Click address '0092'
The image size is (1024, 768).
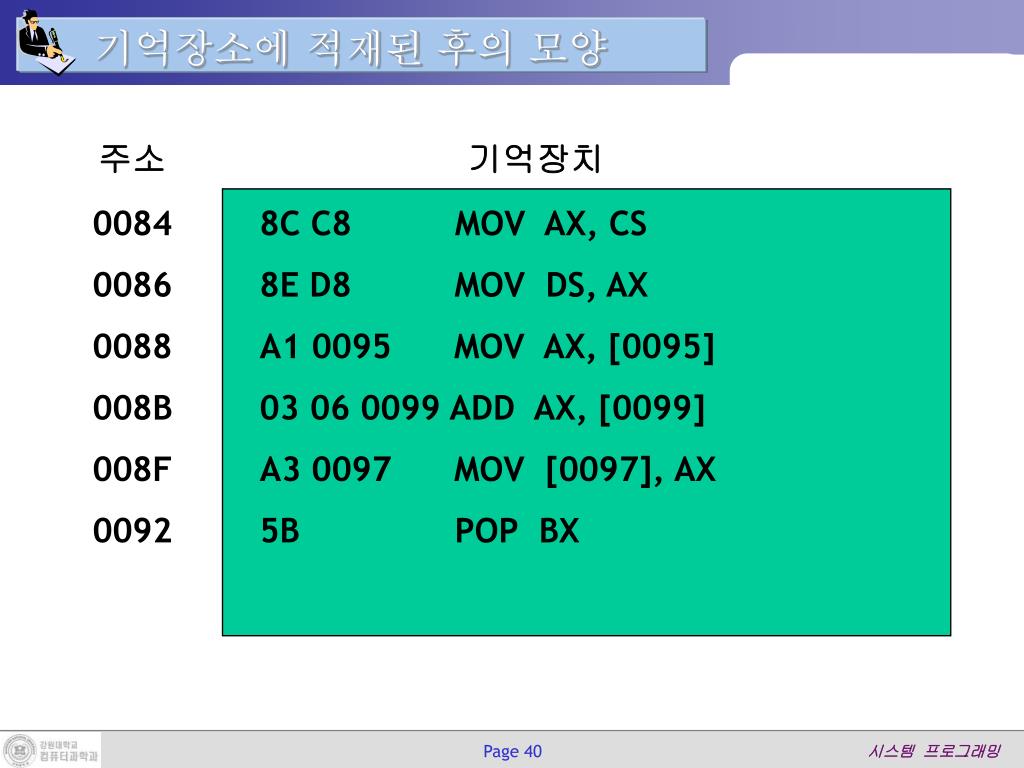132,530
